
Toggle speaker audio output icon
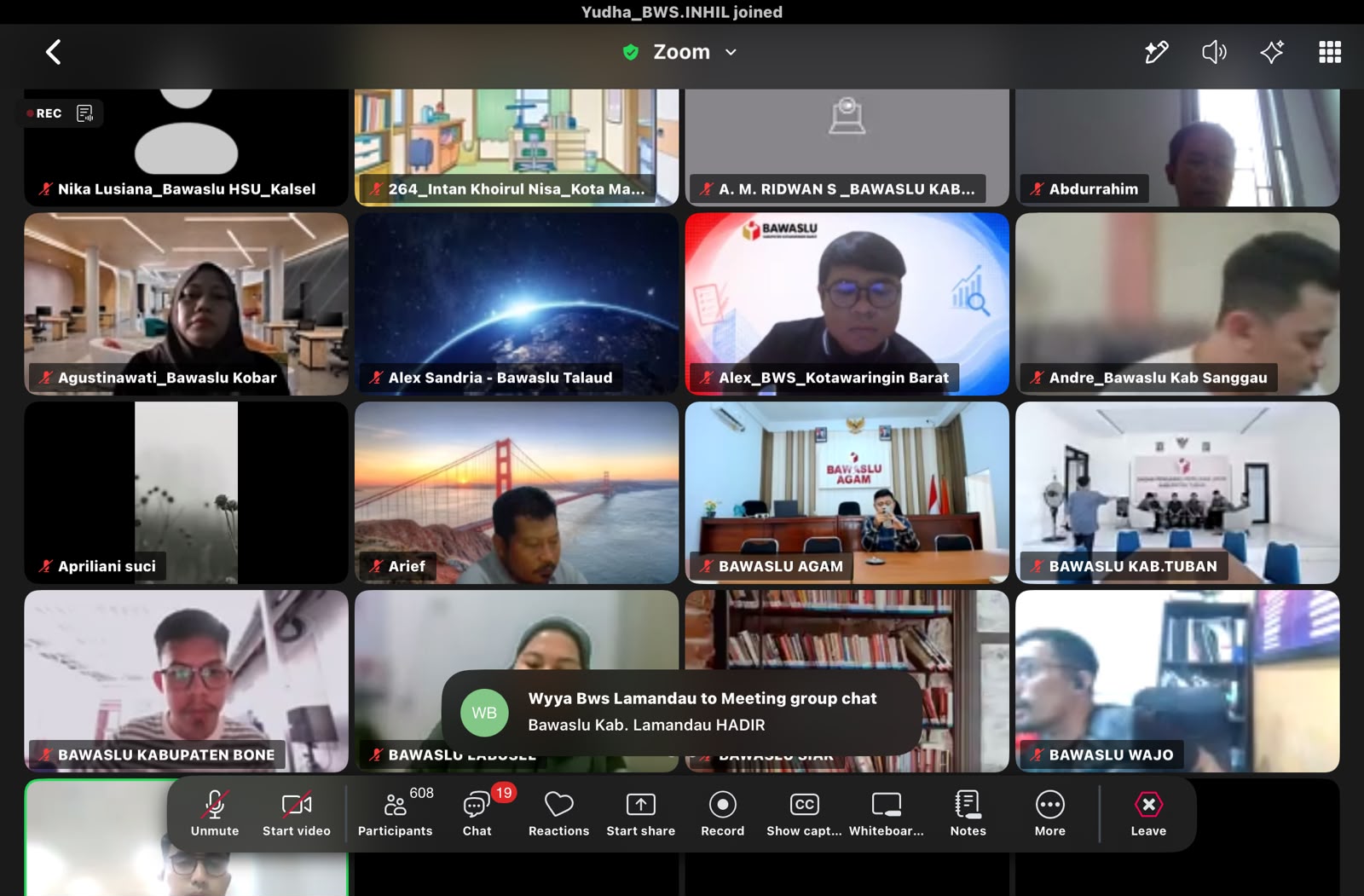coord(1214,52)
